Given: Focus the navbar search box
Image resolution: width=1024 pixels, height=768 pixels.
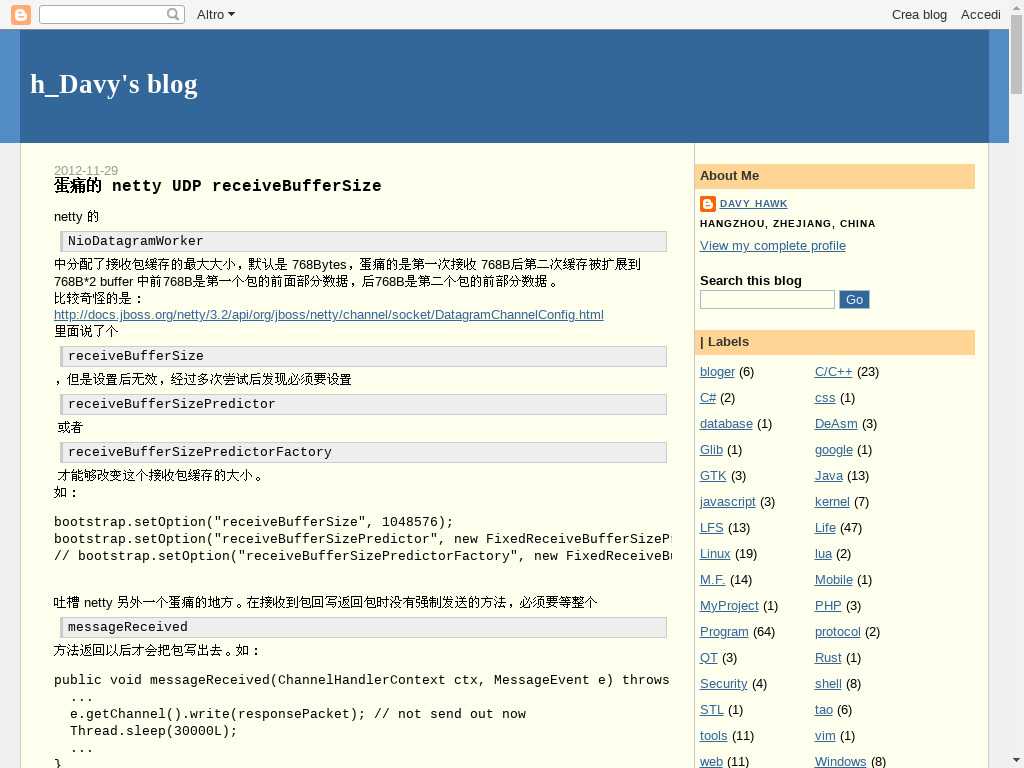Looking at the screenshot, I should (112, 14).
